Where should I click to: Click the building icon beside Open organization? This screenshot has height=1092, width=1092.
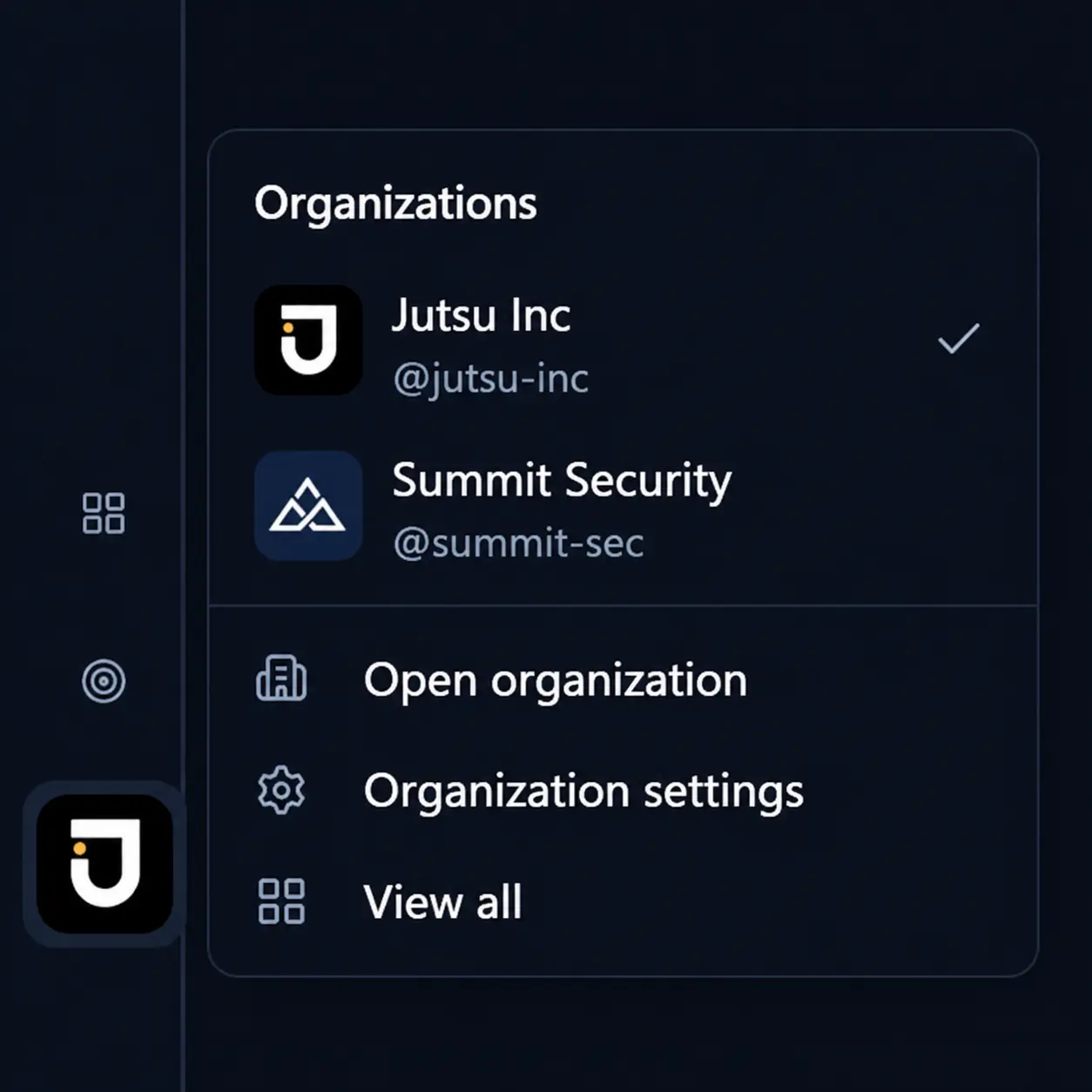point(281,678)
